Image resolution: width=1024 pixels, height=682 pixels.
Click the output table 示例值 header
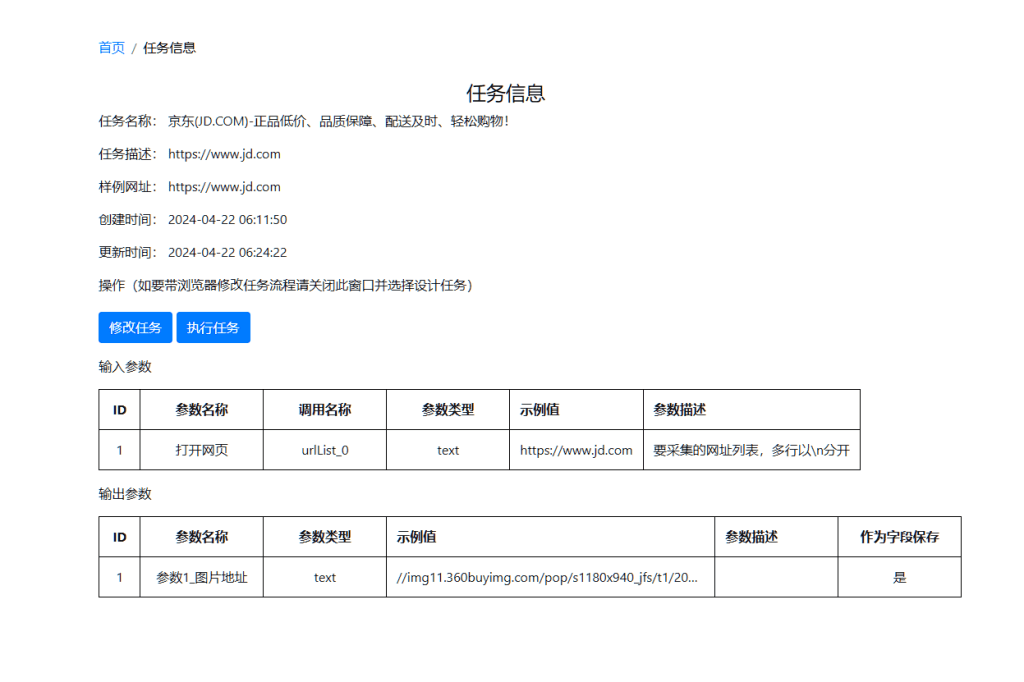coord(550,537)
